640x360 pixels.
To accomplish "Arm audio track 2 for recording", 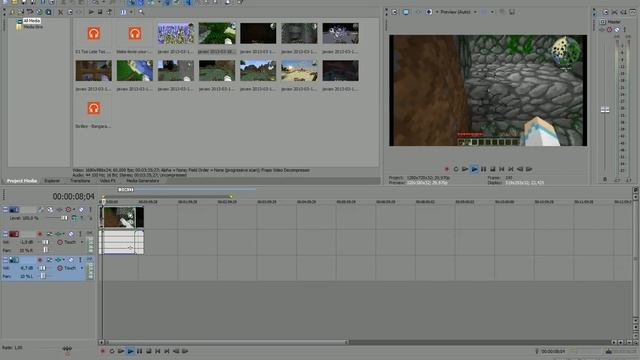I will click(x=40, y=234).
